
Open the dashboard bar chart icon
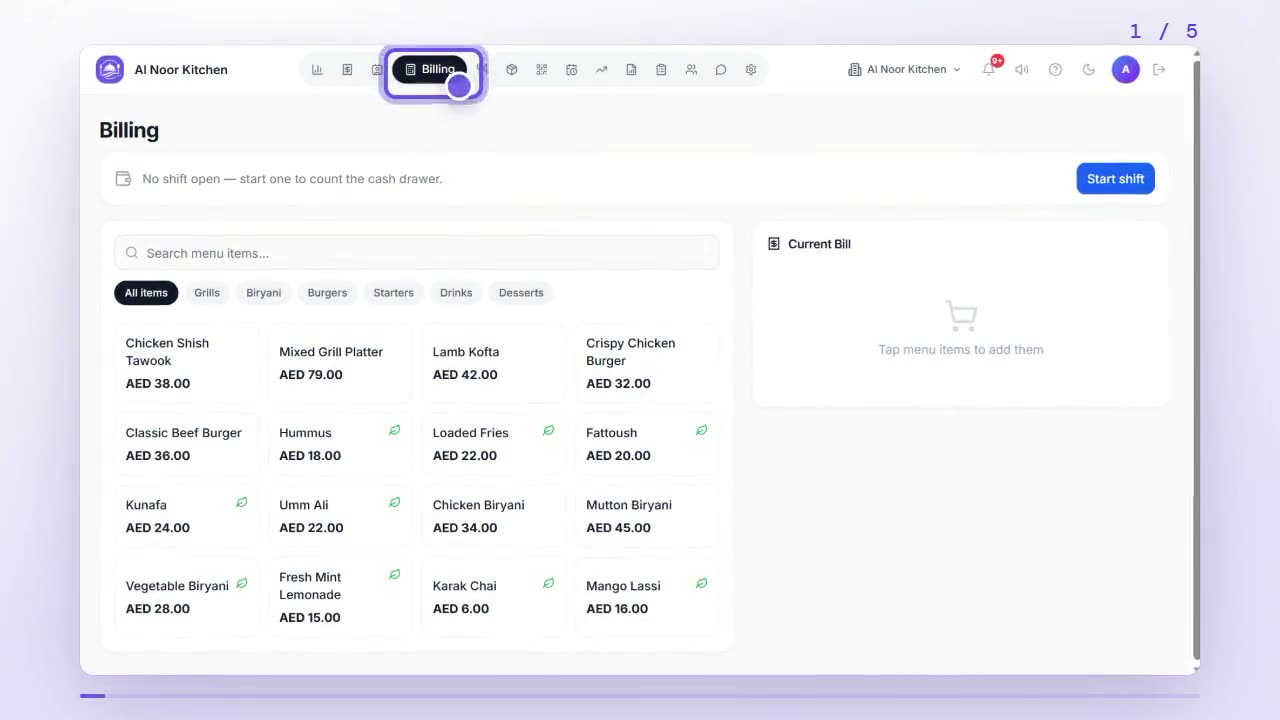317,70
